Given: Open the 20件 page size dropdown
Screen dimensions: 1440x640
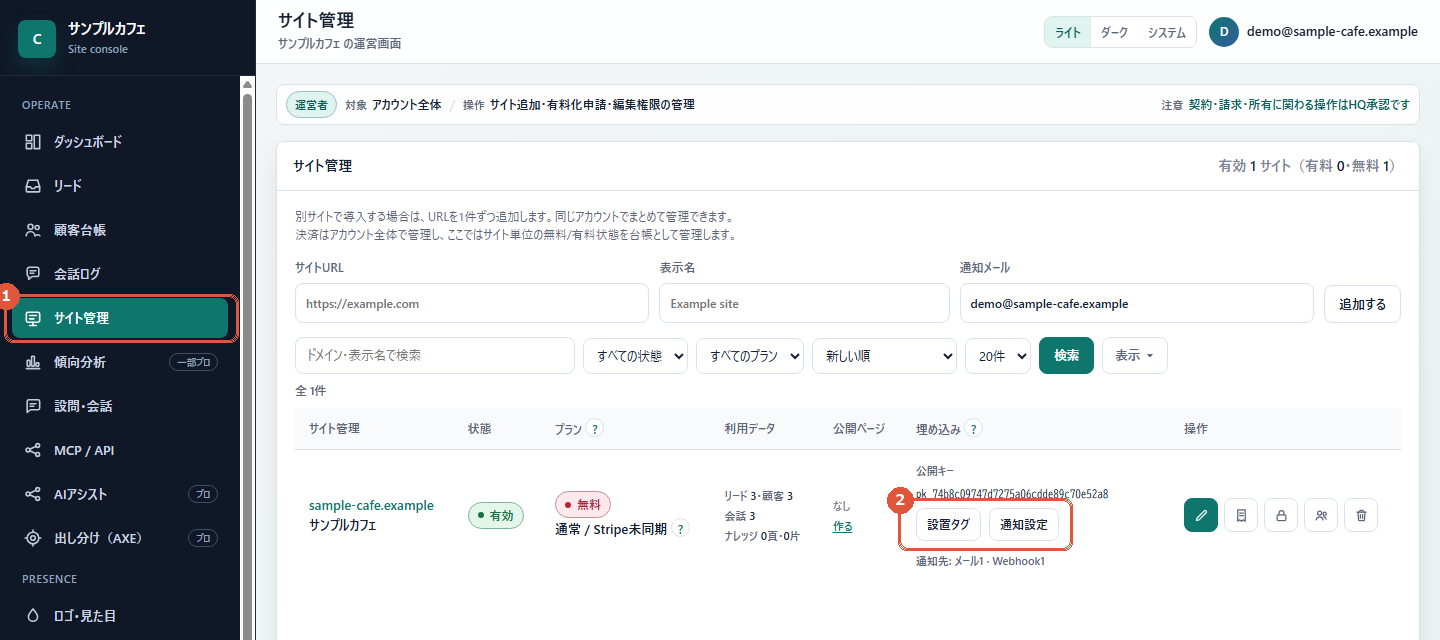Looking at the screenshot, I should [997, 355].
